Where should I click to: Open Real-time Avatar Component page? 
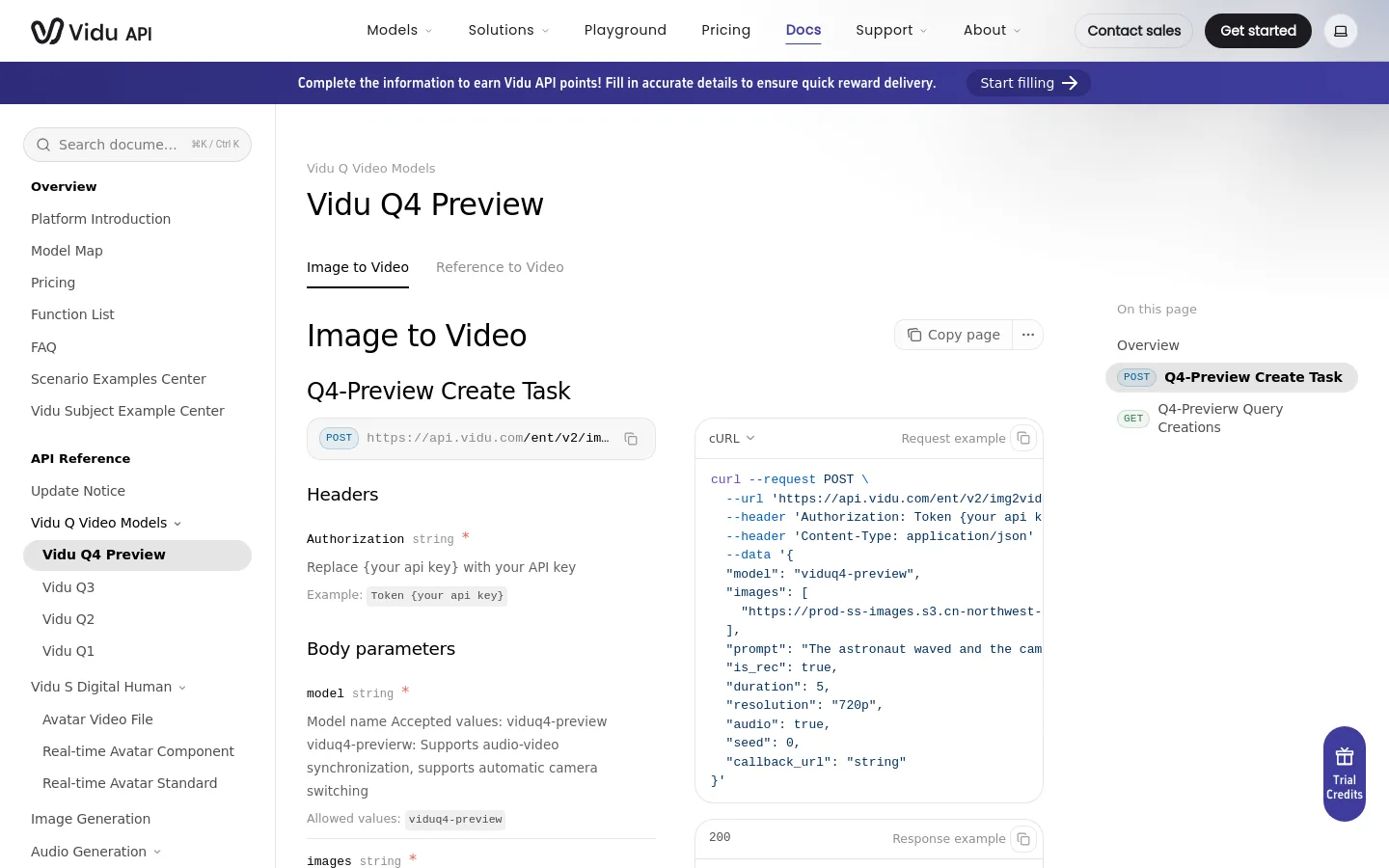[138, 751]
